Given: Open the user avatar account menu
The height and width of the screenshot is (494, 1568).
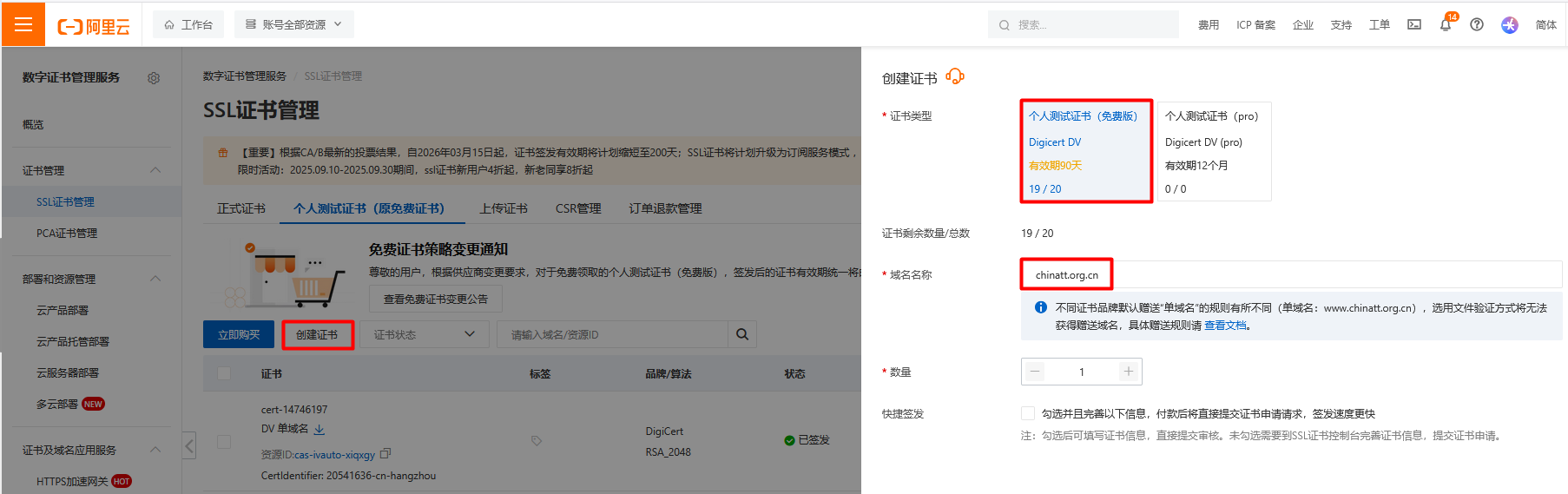Looking at the screenshot, I should point(1510,24).
